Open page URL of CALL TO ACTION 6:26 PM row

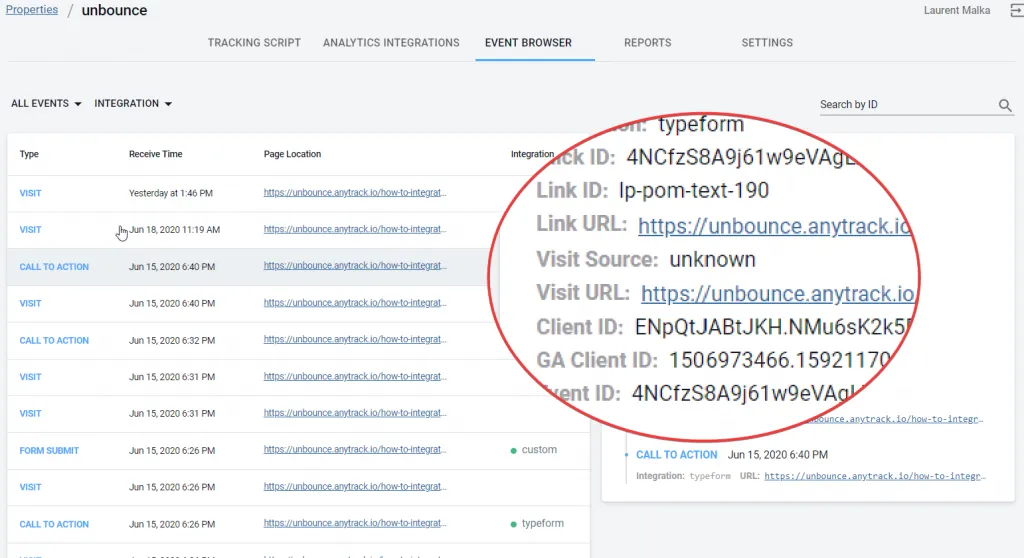click(x=355, y=523)
